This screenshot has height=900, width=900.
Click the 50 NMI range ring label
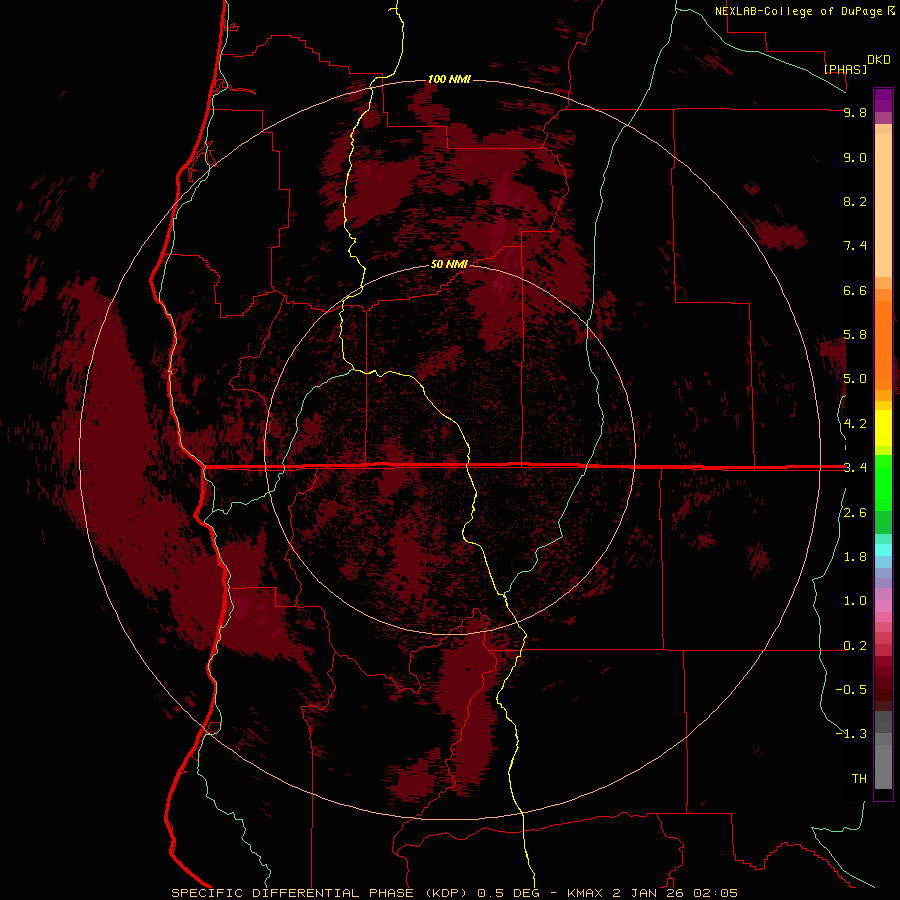tap(449, 264)
